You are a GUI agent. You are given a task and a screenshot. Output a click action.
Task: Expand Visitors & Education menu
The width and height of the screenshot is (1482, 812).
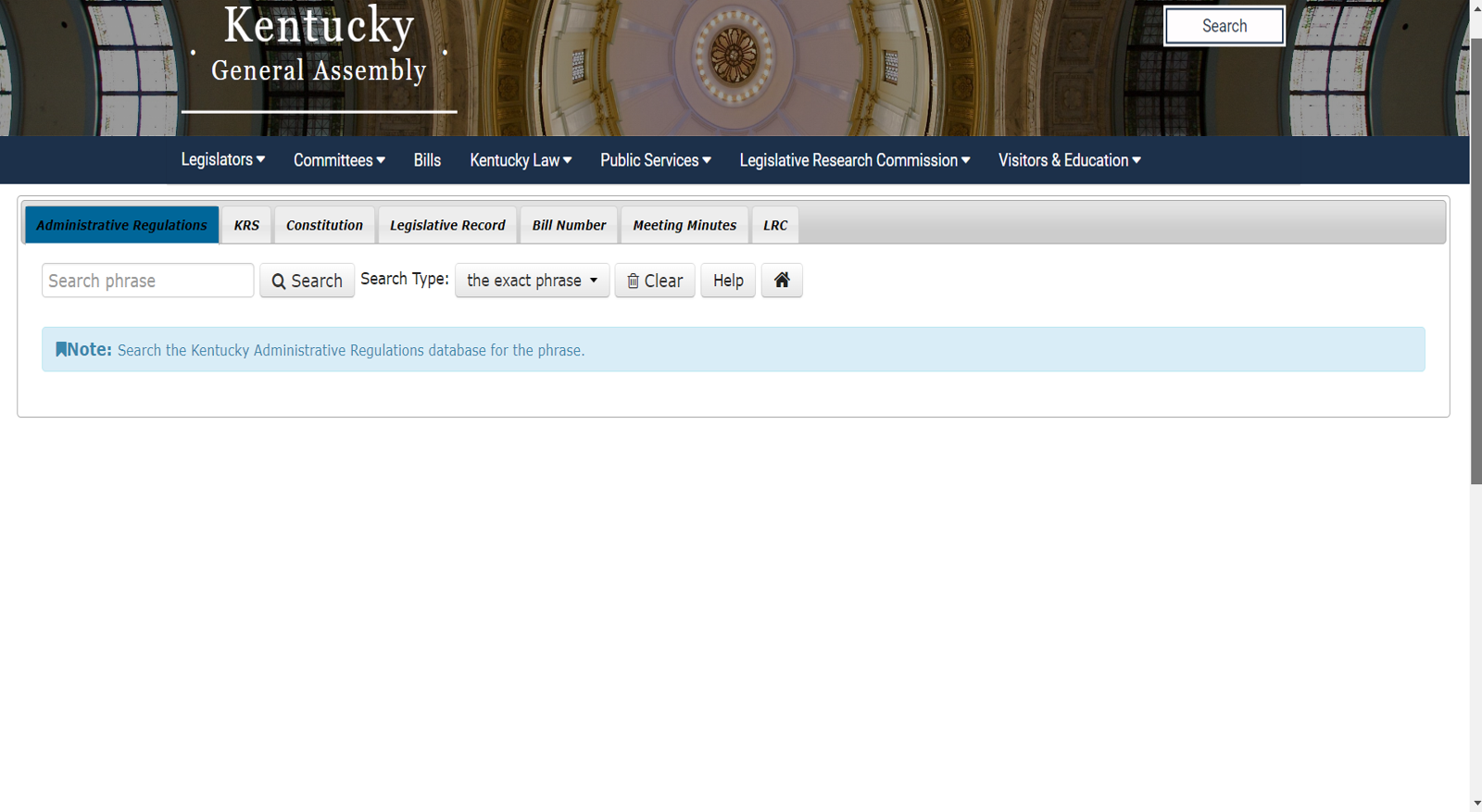click(x=1069, y=160)
